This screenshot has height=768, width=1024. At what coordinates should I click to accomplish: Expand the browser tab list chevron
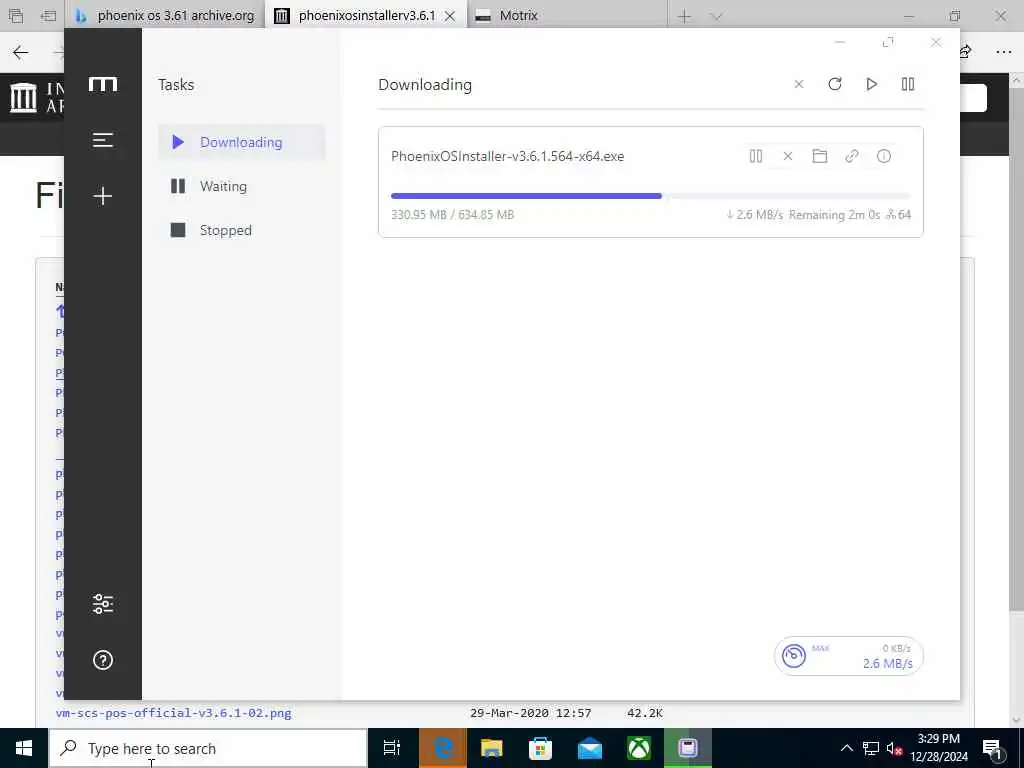716,16
